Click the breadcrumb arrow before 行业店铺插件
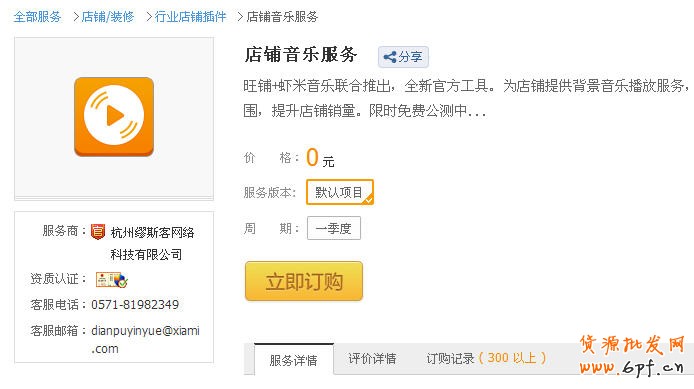The image size is (694, 389). coord(149,17)
